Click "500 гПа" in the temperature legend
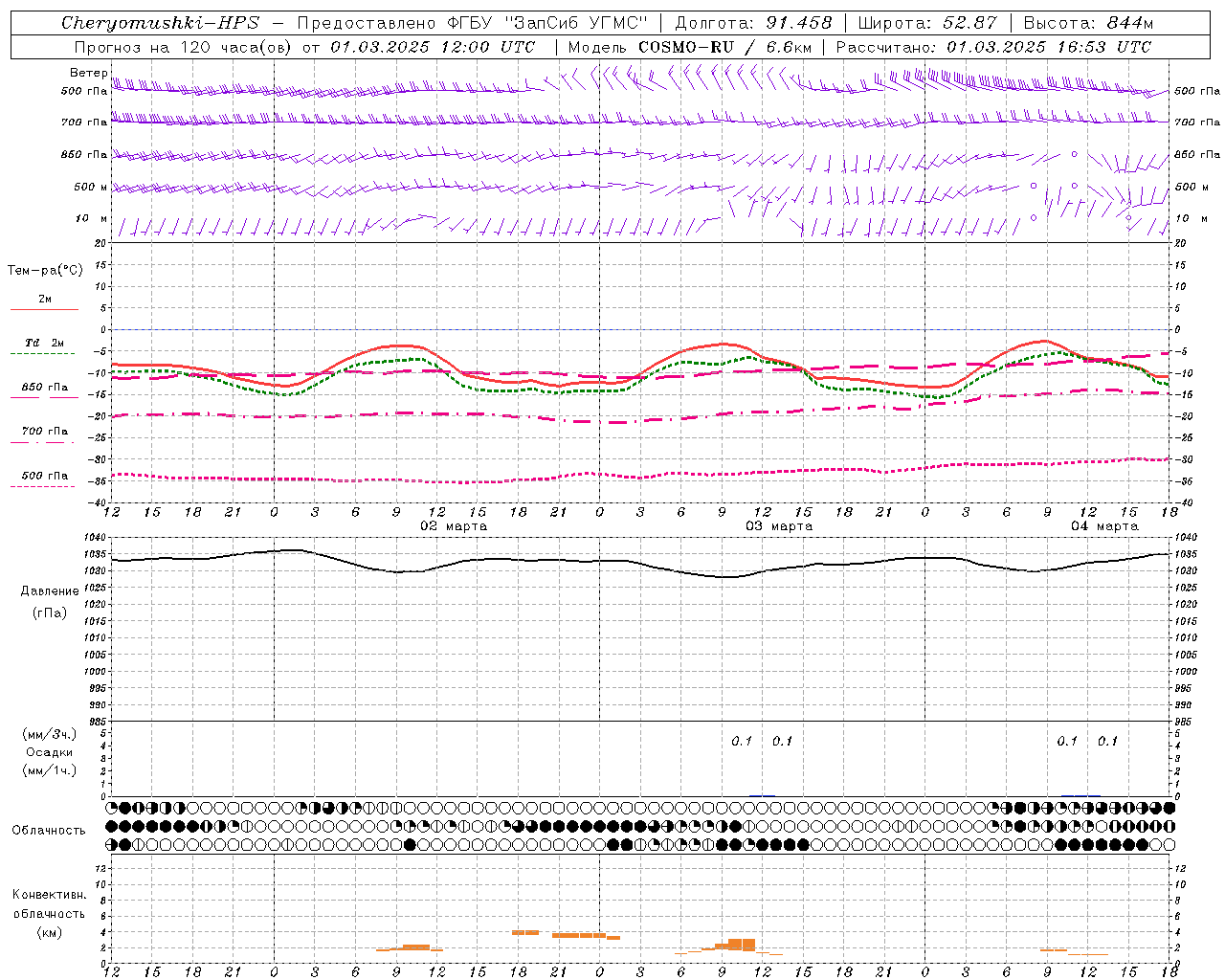This screenshot has height=980, width=1225. click(44, 476)
